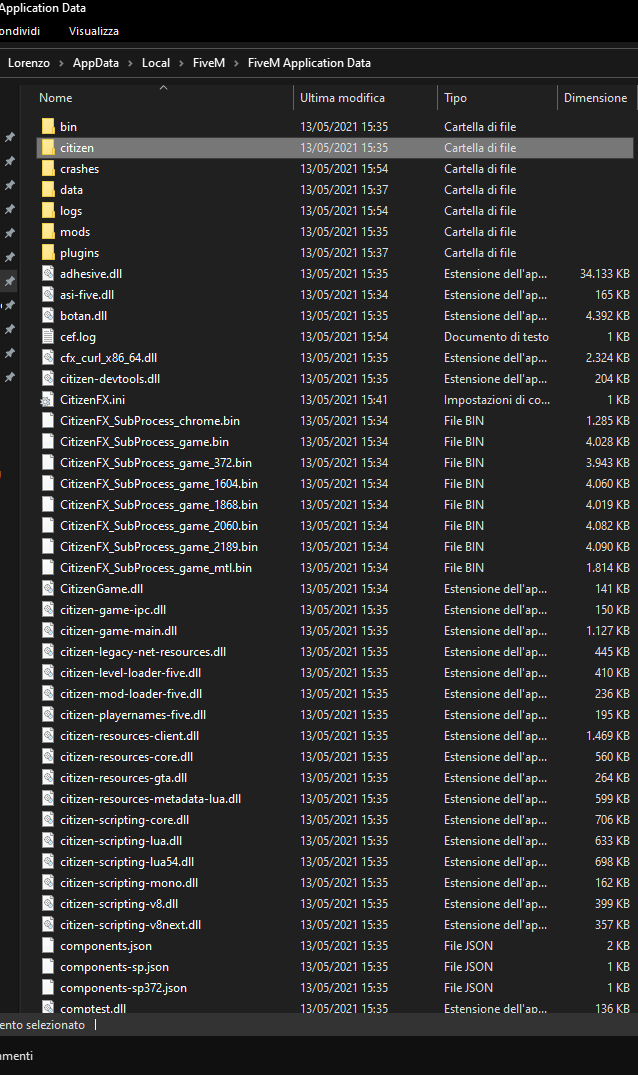Select file CitizenFX_SubProcess_game_2189.bin by name
This screenshot has width=638, height=1075.
pos(159,546)
